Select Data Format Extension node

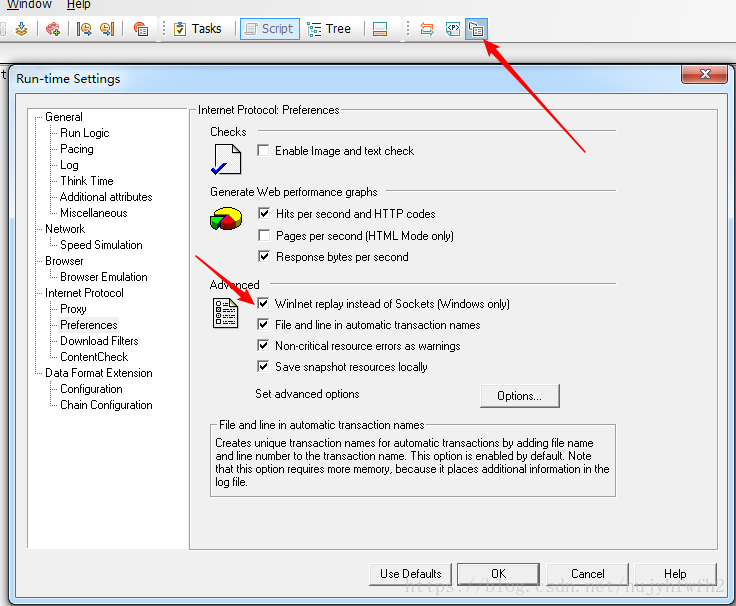click(99, 372)
